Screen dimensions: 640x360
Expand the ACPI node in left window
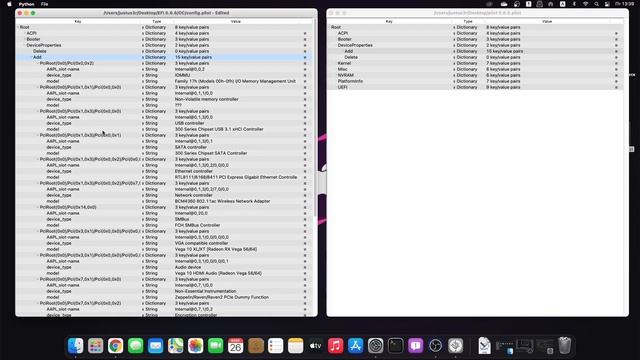(x=24, y=33)
